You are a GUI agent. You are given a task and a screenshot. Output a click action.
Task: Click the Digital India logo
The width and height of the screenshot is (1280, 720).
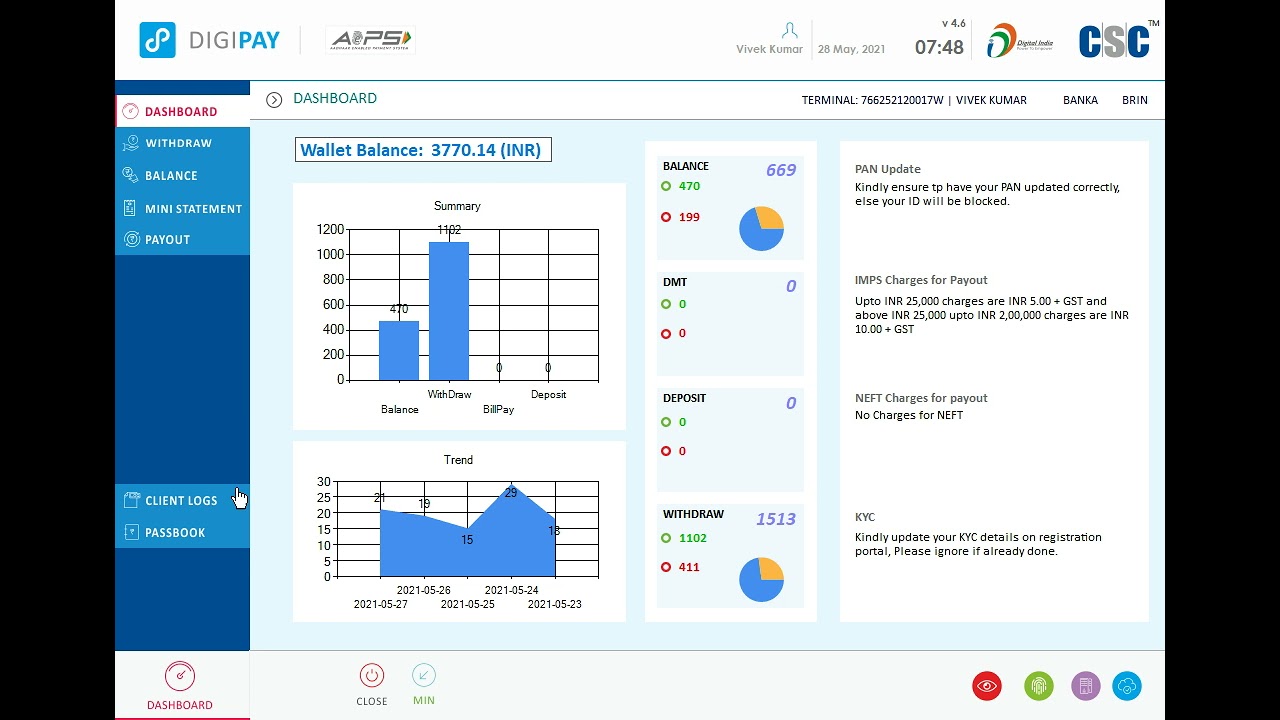(1020, 41)
